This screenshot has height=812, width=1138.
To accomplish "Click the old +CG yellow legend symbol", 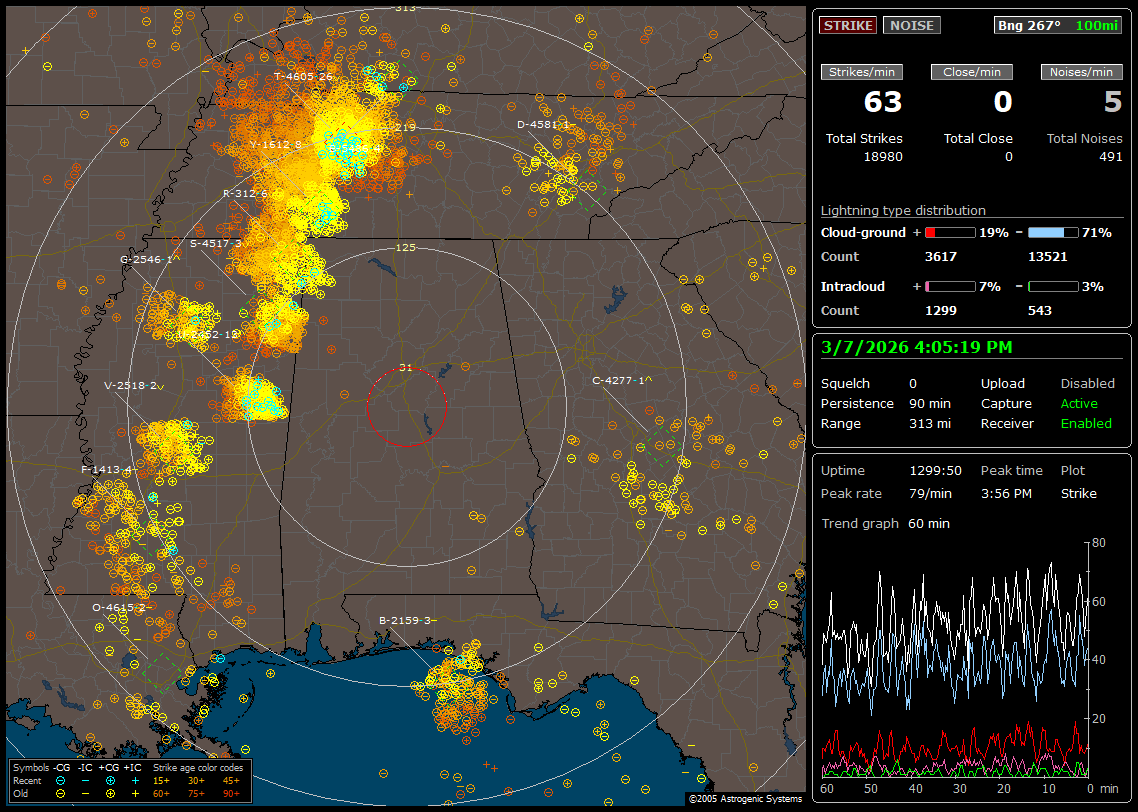I will click(x=110, y=793).
